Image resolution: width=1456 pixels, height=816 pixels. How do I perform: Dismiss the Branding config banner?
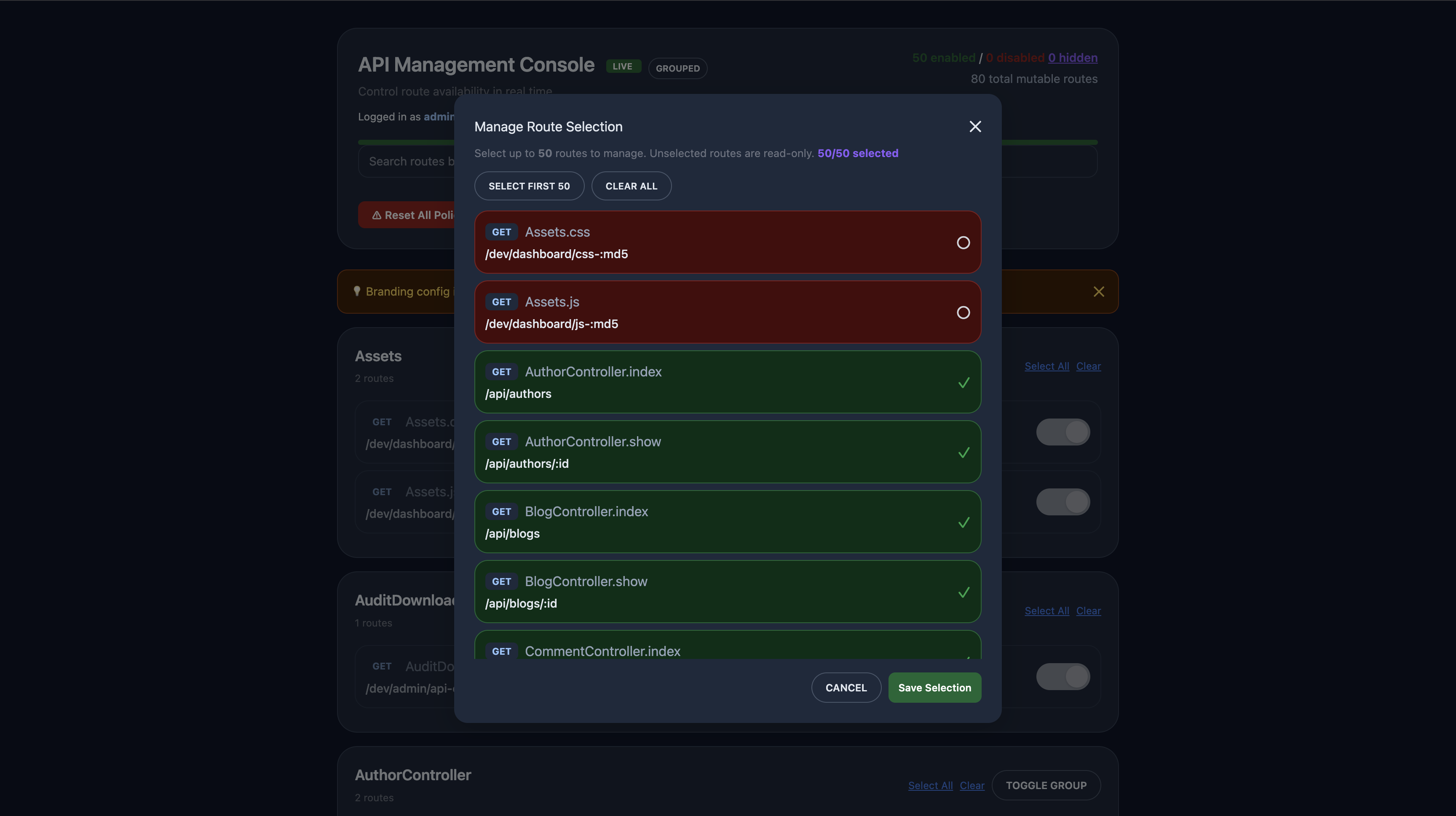point(1098,291)
